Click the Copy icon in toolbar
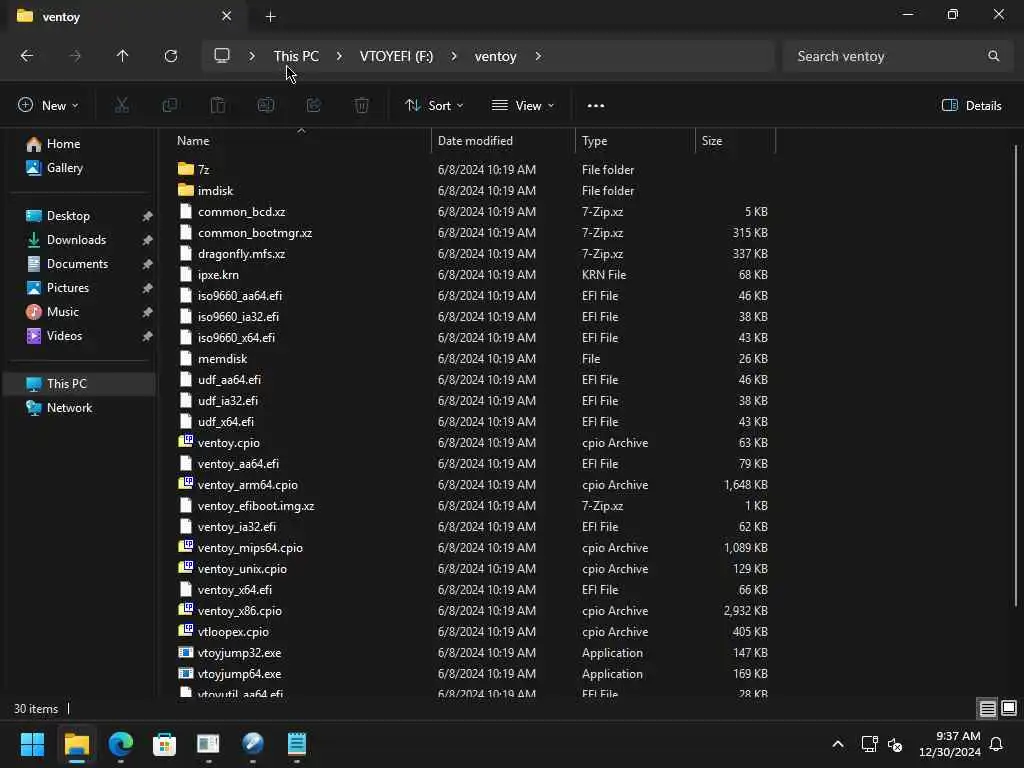The height and width of the screenshot is (768, 1024). 170,105
